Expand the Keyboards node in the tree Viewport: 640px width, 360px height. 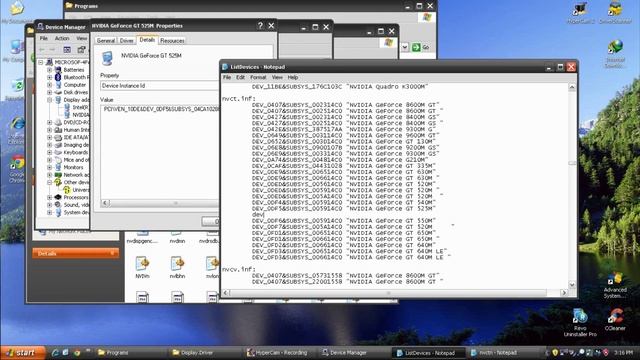(49, 152)
